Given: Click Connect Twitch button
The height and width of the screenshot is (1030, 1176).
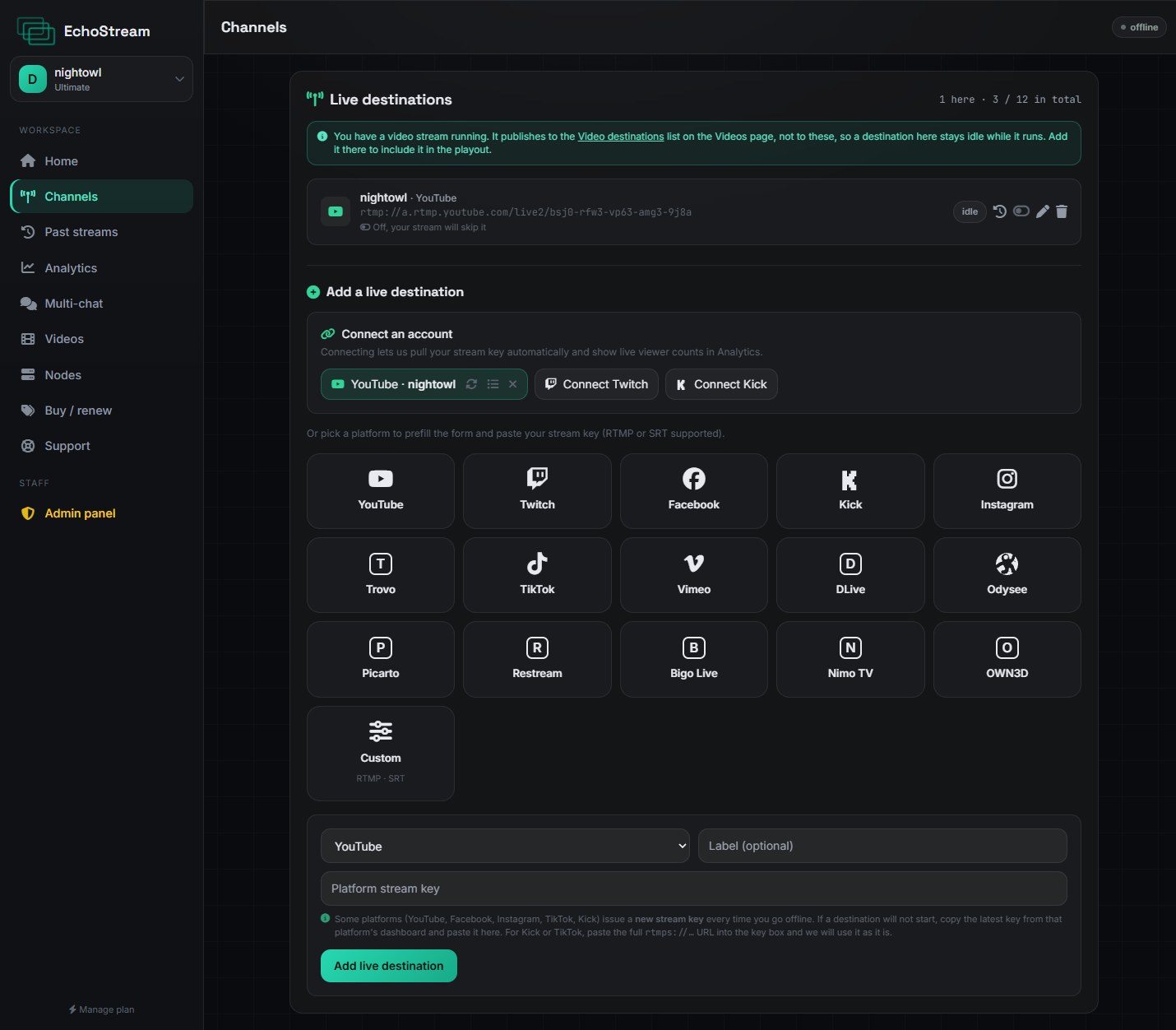Looking at the screenshot, I should (x=596, y=384).
